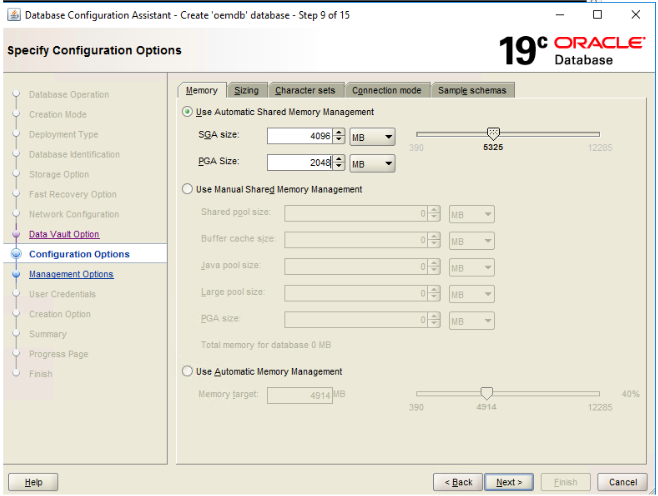Screen dimensions: 658x496
Task: Close the Database Configuration Assistant window
Action: [636, 15]
